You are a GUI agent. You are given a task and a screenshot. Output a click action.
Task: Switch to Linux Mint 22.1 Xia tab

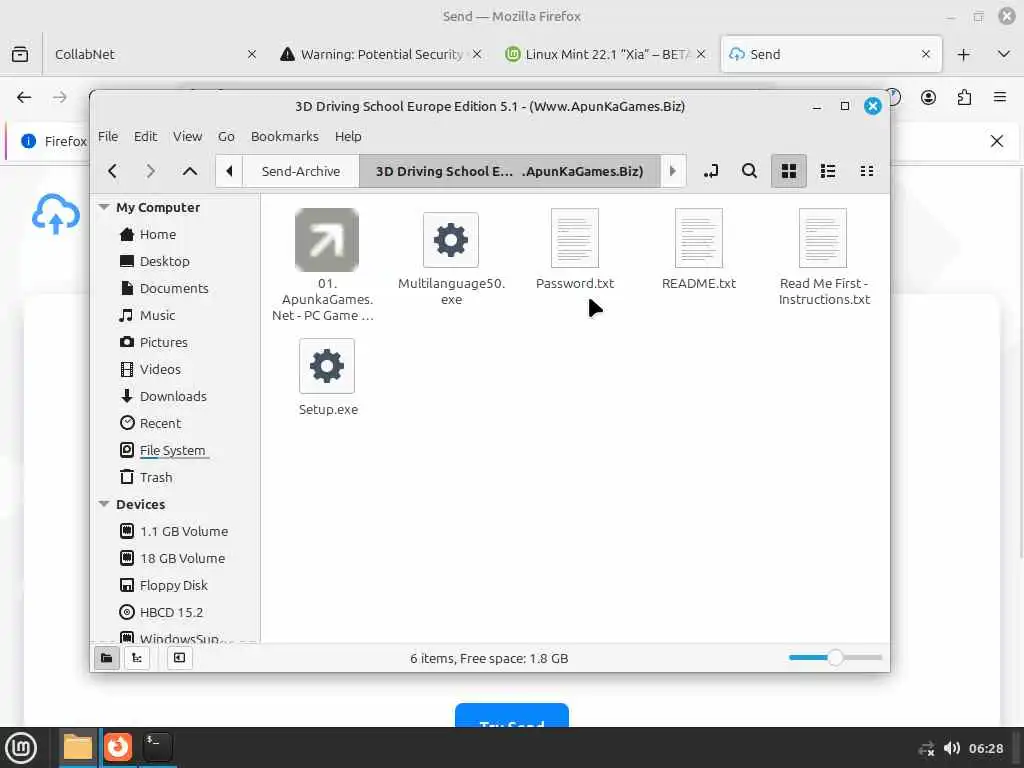(x=606, y=54)
